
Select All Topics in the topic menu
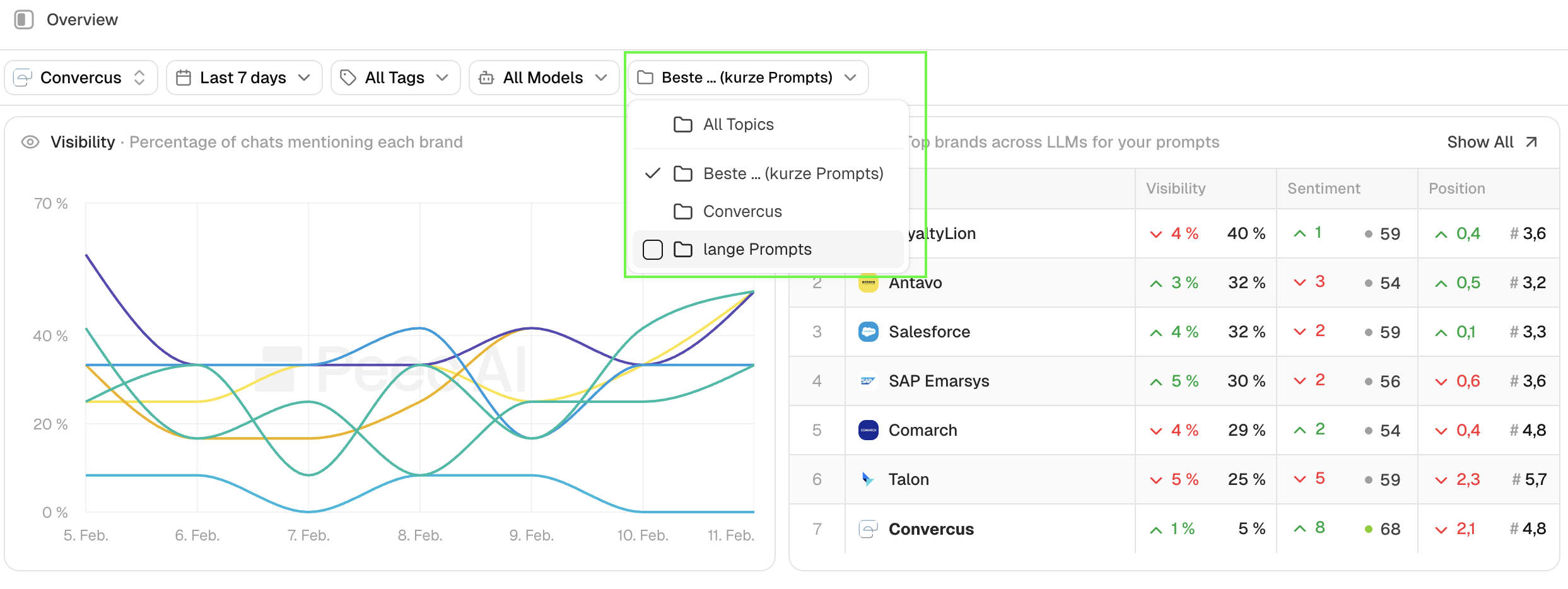738,125
